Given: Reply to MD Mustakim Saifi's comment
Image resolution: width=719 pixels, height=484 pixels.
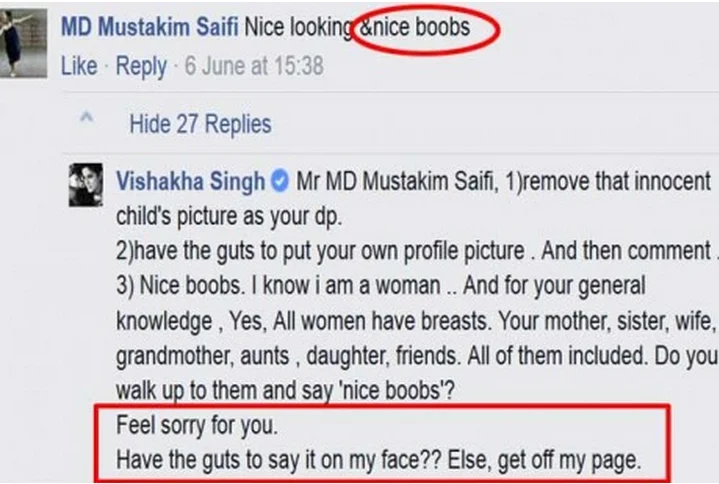Looking at the screenshot, I should point(141,67).
